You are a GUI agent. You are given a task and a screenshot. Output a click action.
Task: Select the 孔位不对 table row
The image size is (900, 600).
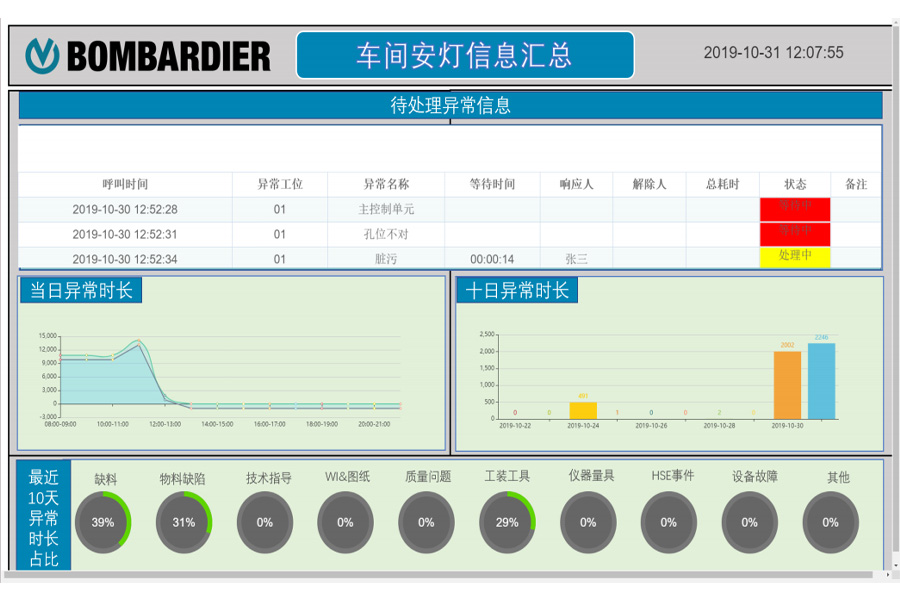(385, 234)
